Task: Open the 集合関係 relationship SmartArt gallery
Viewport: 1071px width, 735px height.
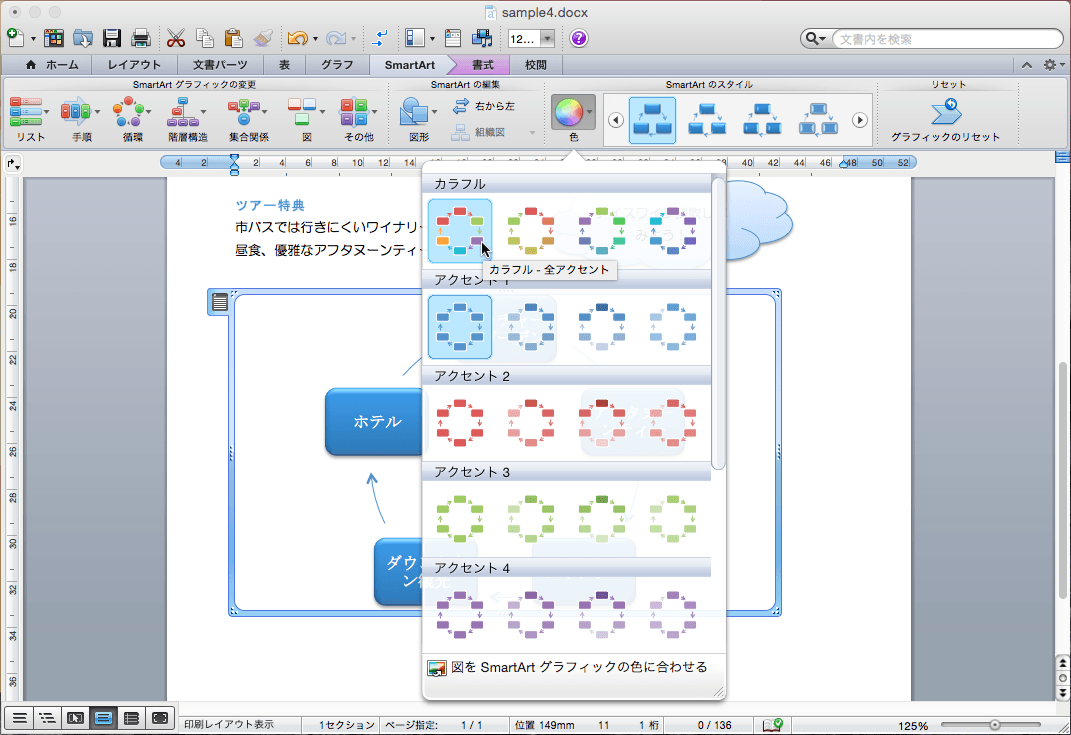Action: (248, 119)
